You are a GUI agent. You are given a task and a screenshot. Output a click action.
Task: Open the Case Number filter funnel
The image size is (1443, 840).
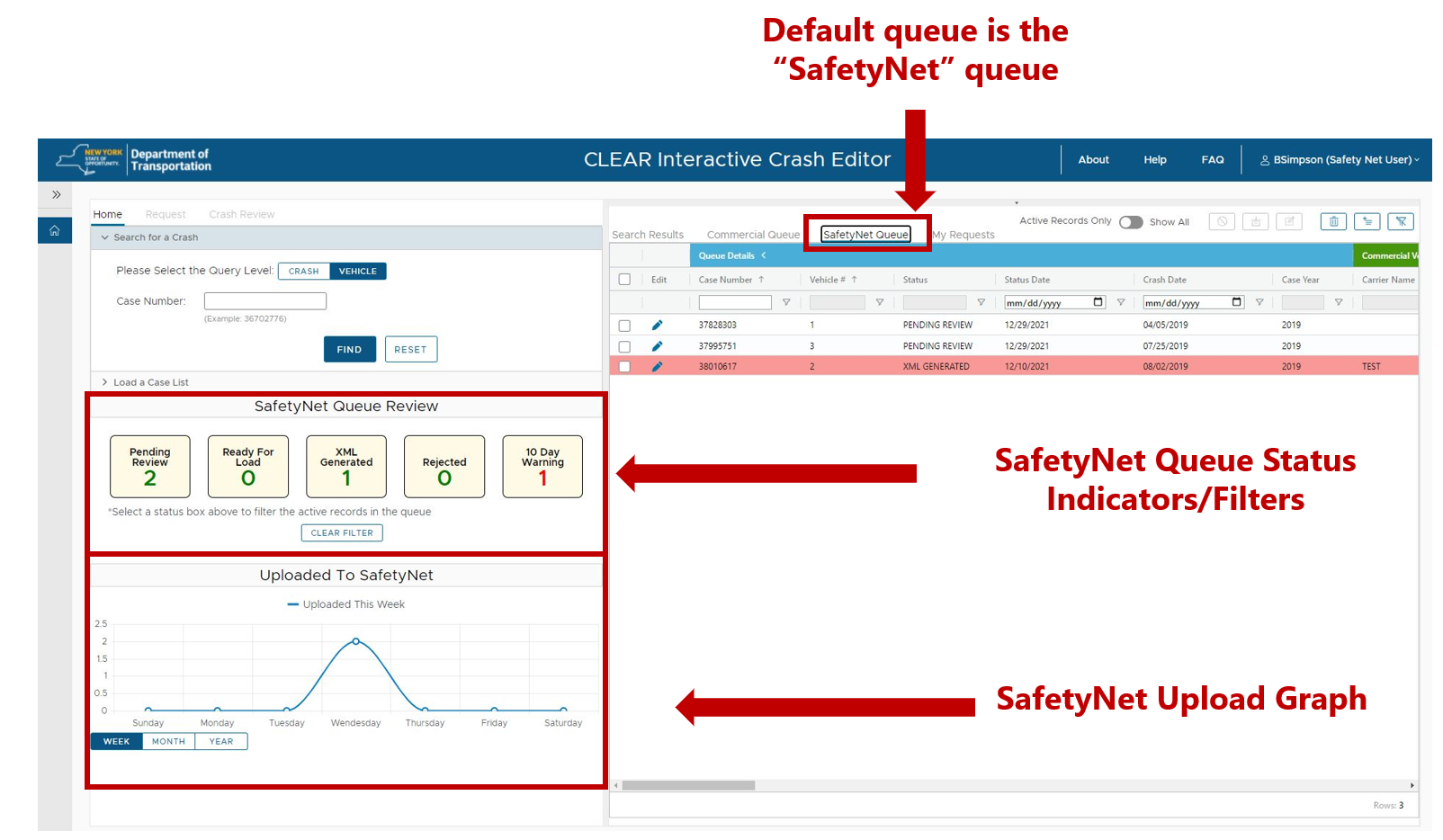(x=786, y=302)
